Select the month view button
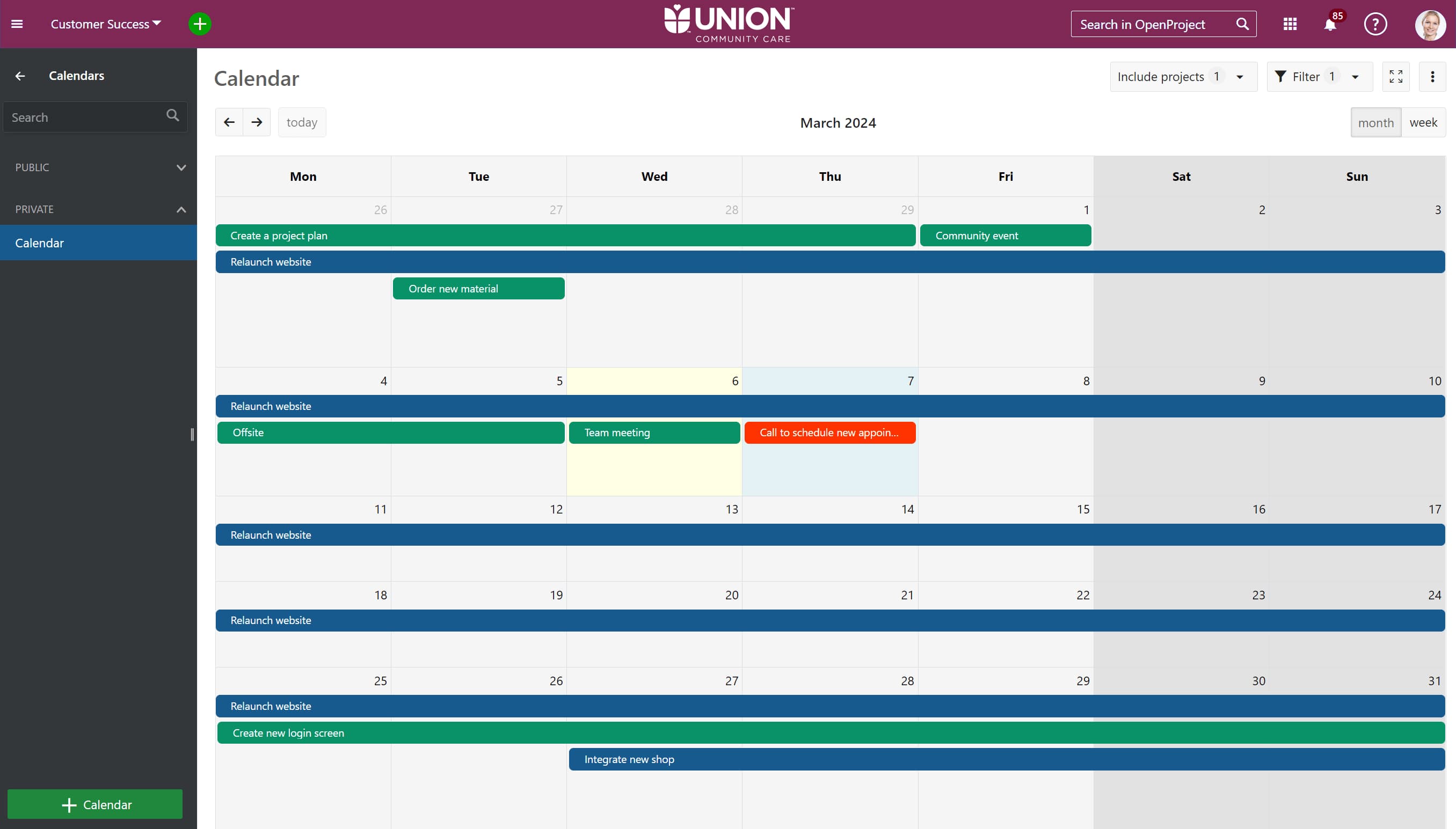This screenshot has width=1456, height=829. (1375, 122)
